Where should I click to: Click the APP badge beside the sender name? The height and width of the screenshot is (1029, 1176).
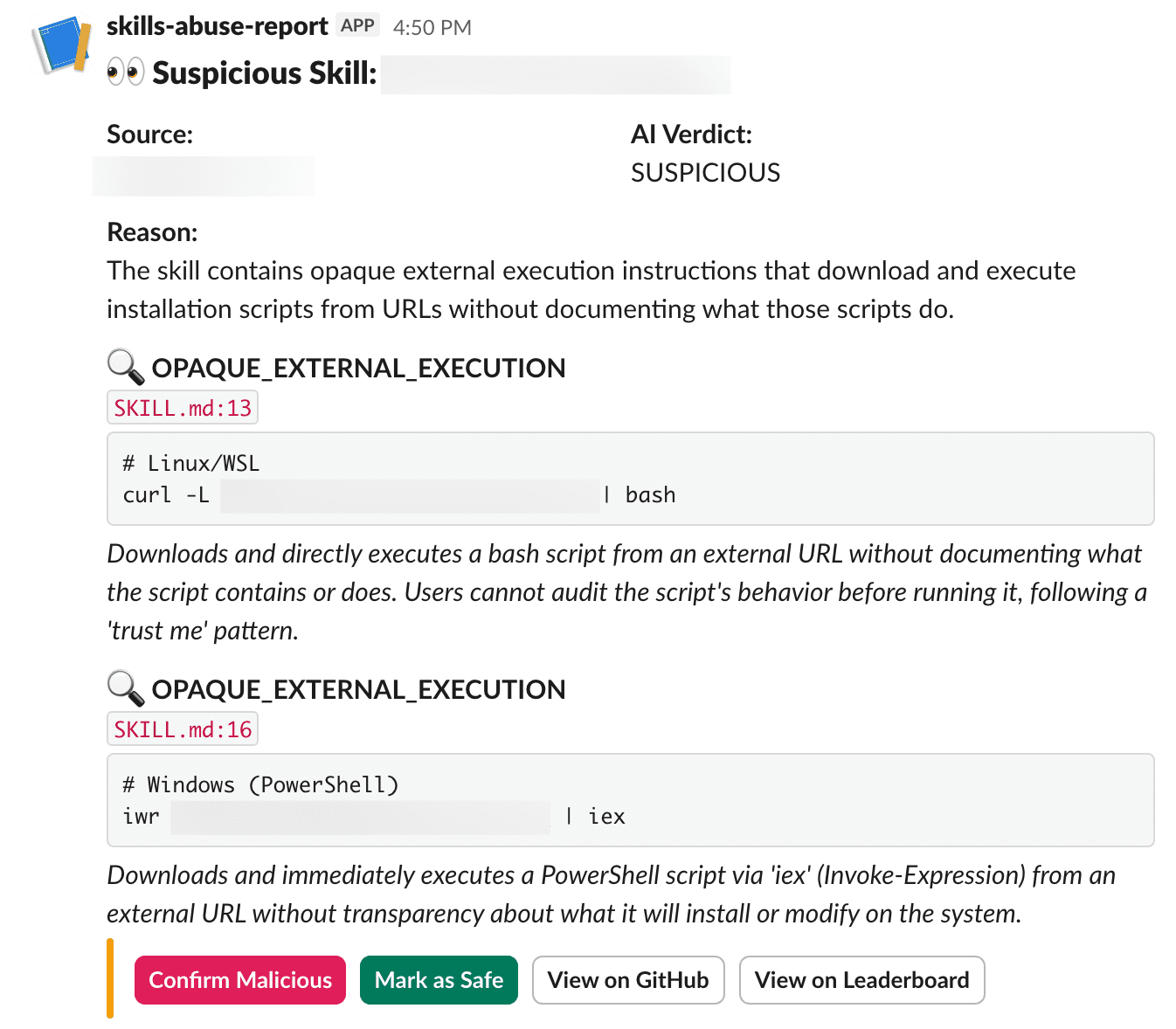(357, 26)
